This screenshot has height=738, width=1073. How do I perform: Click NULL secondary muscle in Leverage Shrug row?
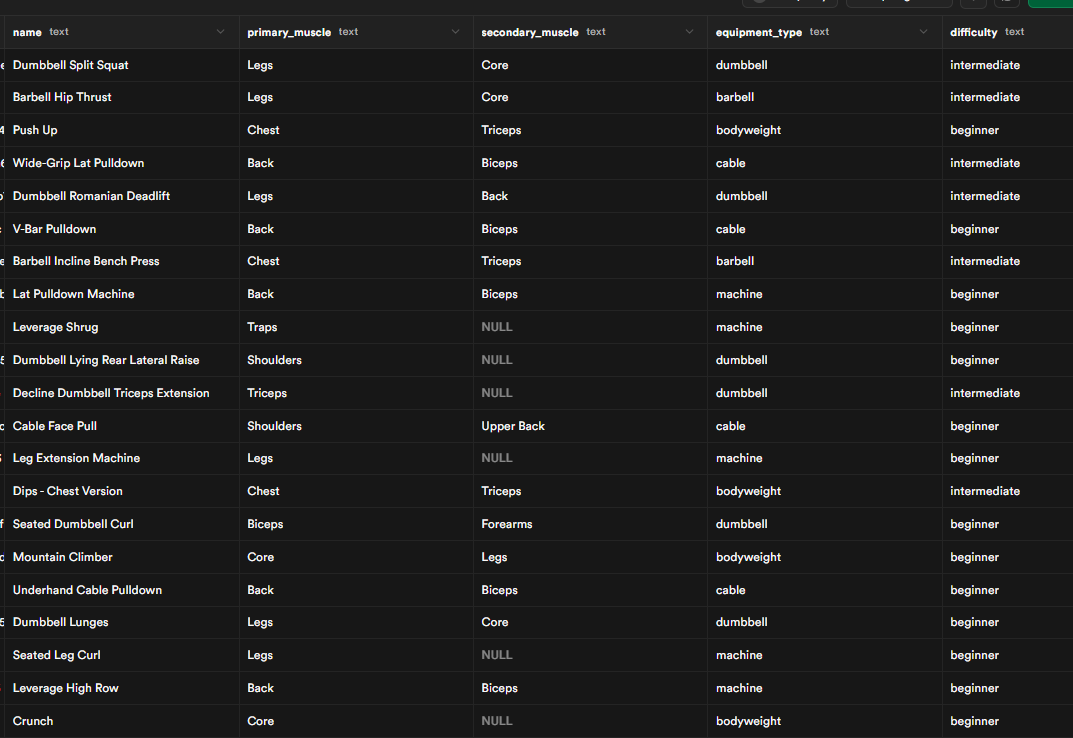click(x=591, y=327)
